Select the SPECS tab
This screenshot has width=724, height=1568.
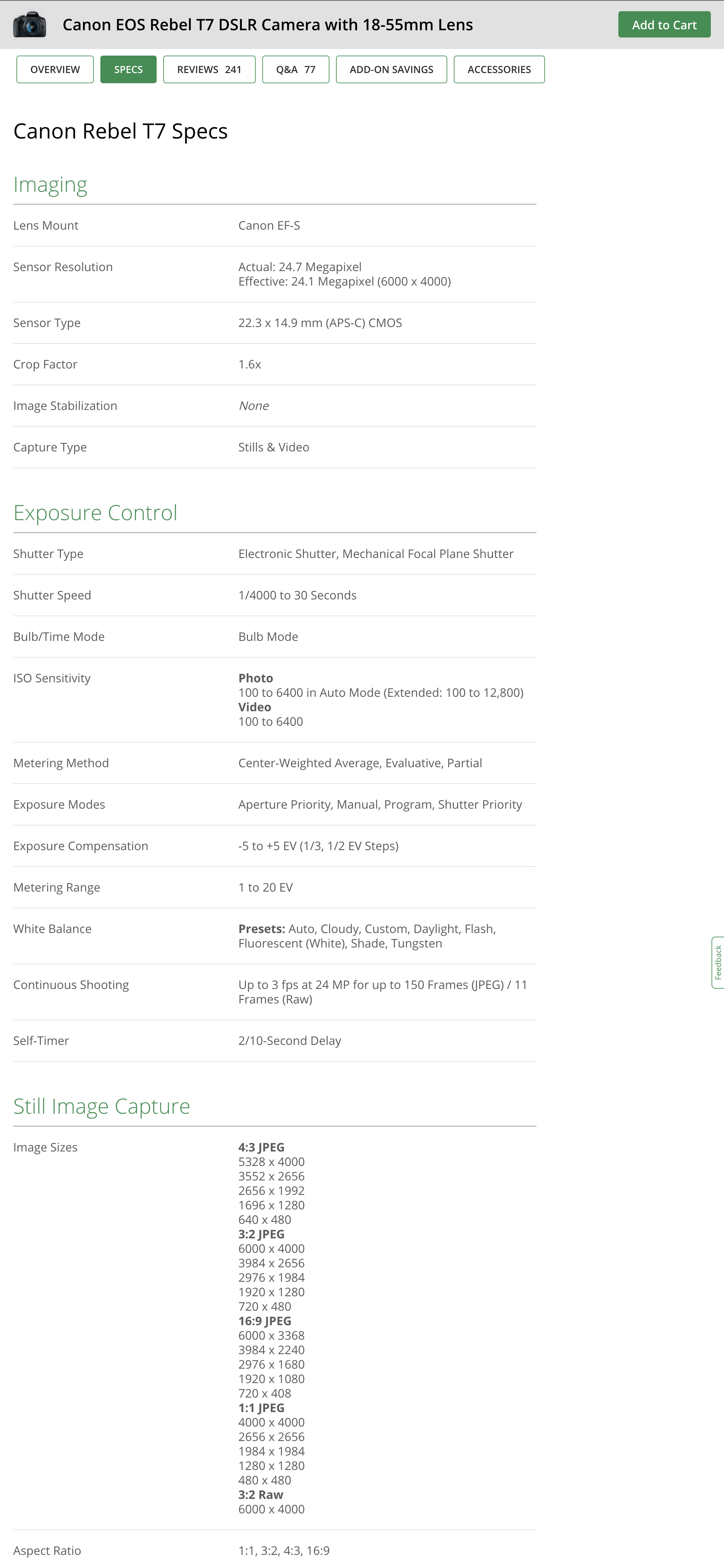coord(128,69)
